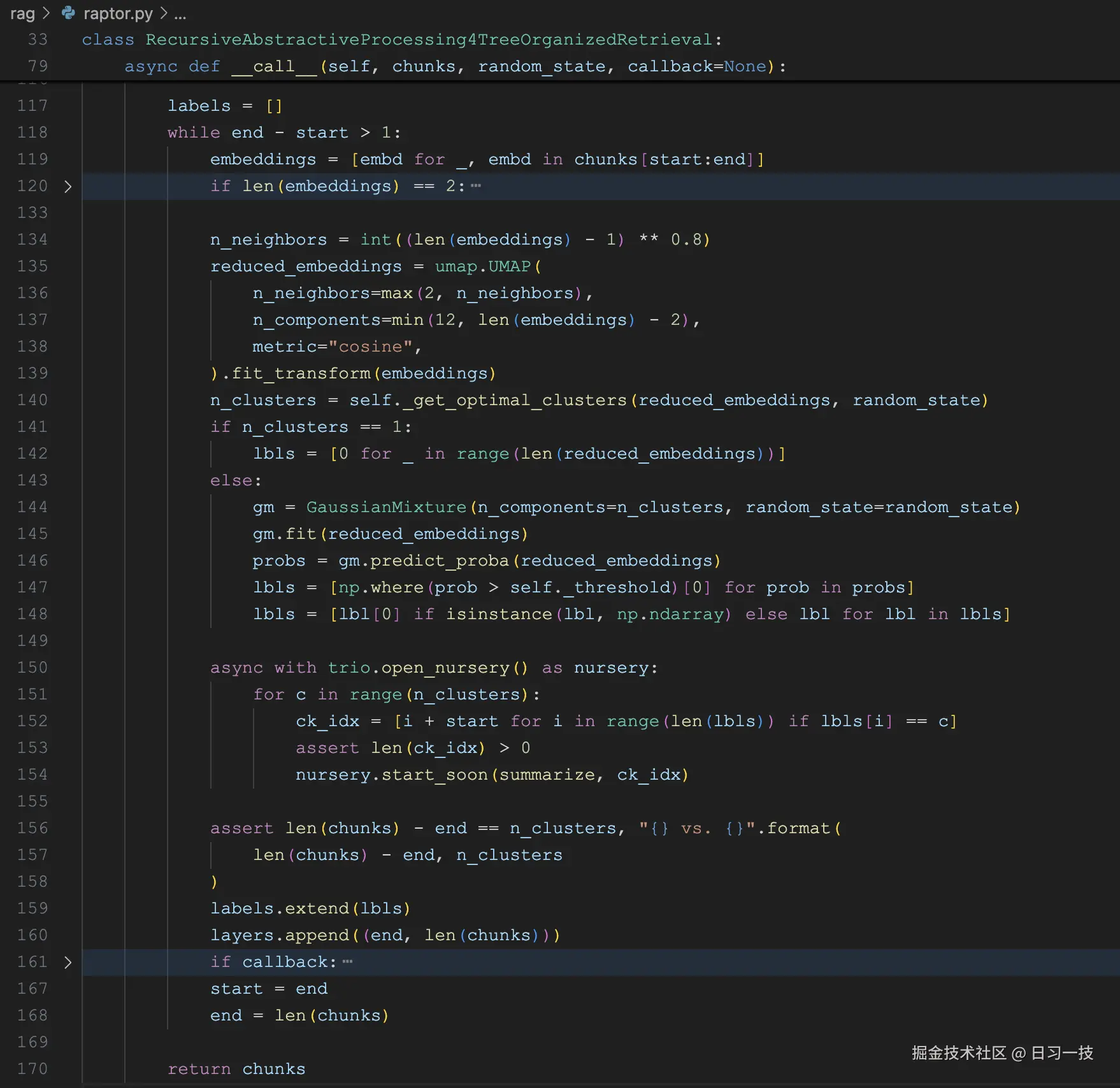
Task: Click 'isinstance' on line 148
Action: click(499, 614)
